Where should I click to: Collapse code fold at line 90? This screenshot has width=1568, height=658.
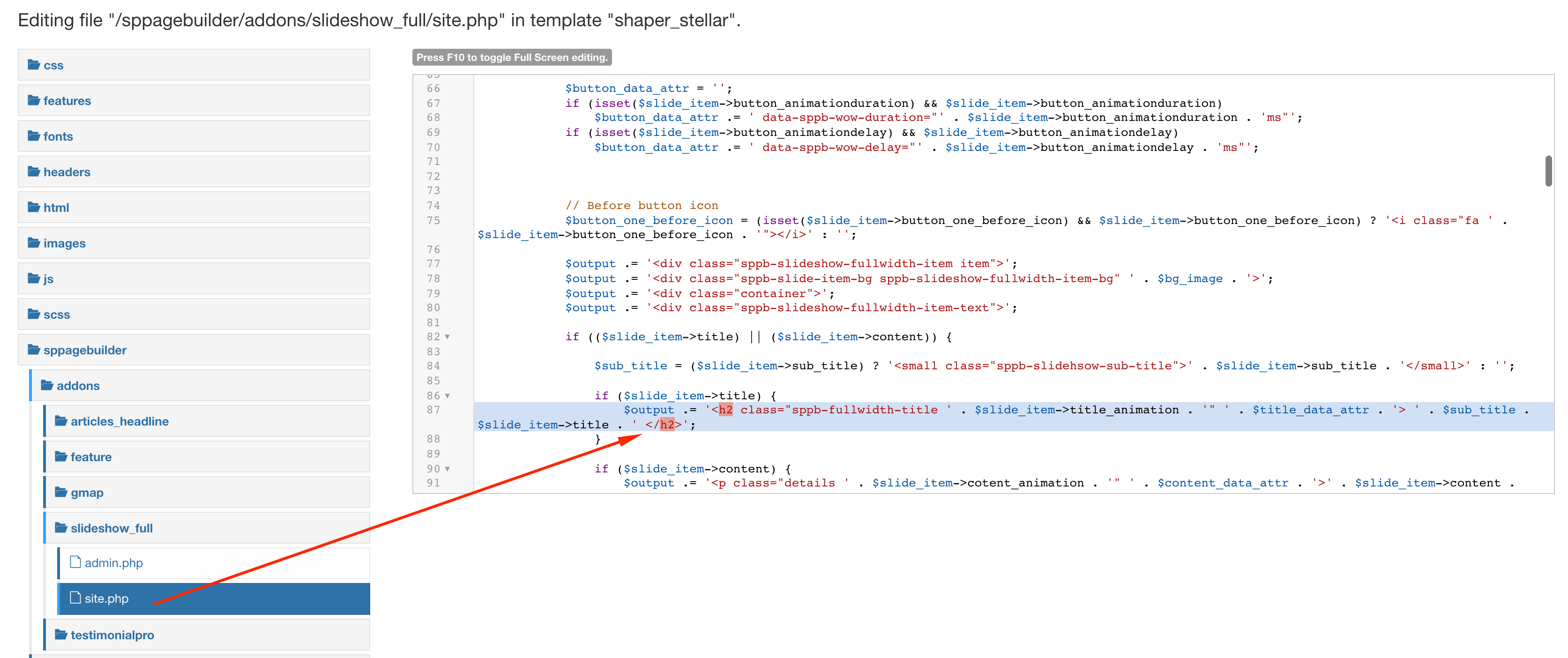click(448, 469)
